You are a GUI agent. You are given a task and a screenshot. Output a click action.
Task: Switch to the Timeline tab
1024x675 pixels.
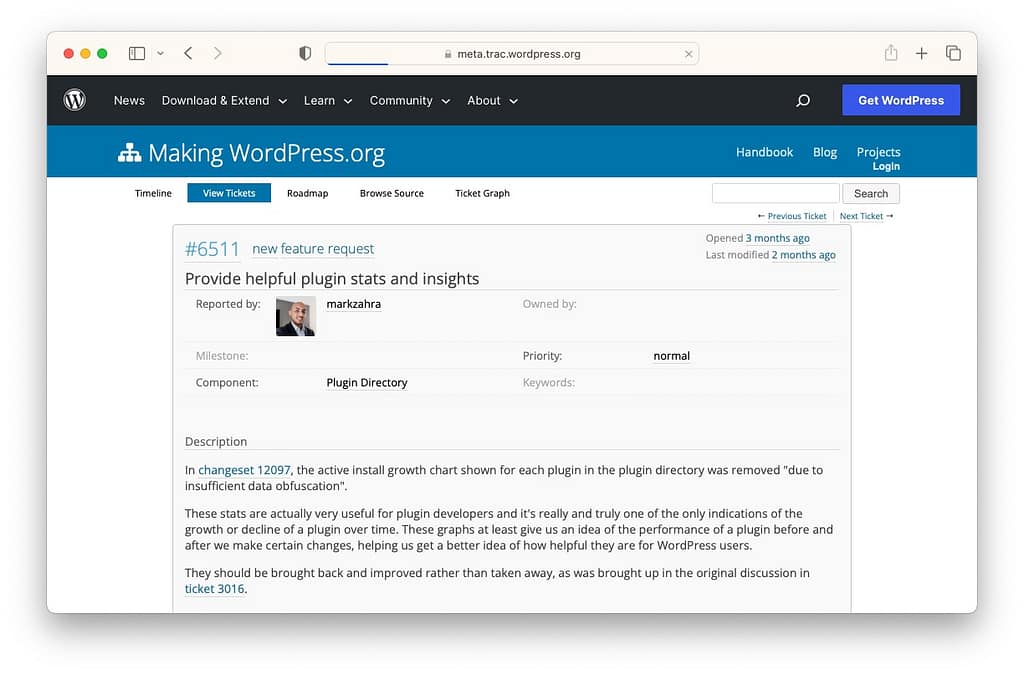point(153,193)
